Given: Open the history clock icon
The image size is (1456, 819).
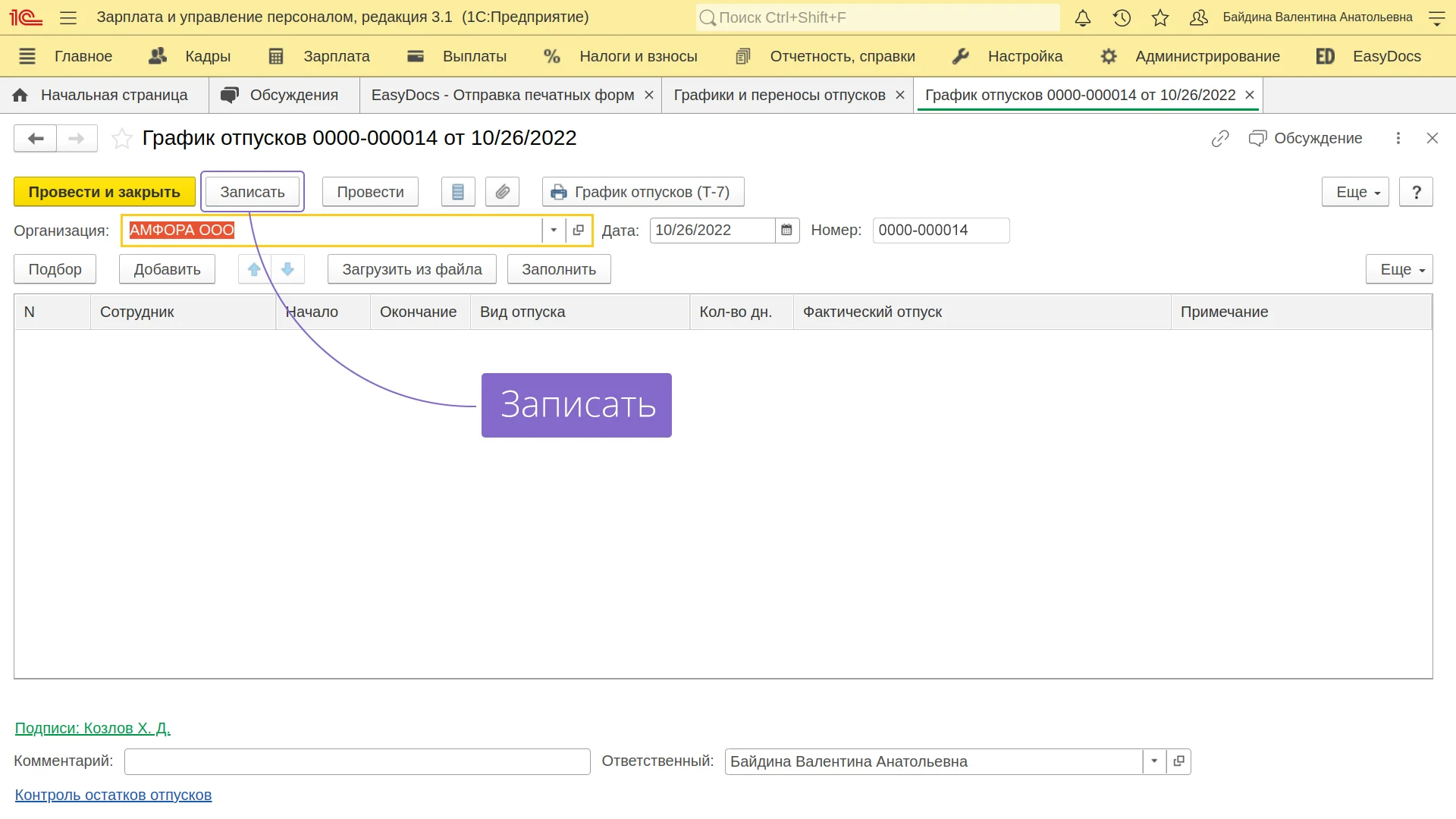Looking at the screenshot, I should coord(1122,17).
